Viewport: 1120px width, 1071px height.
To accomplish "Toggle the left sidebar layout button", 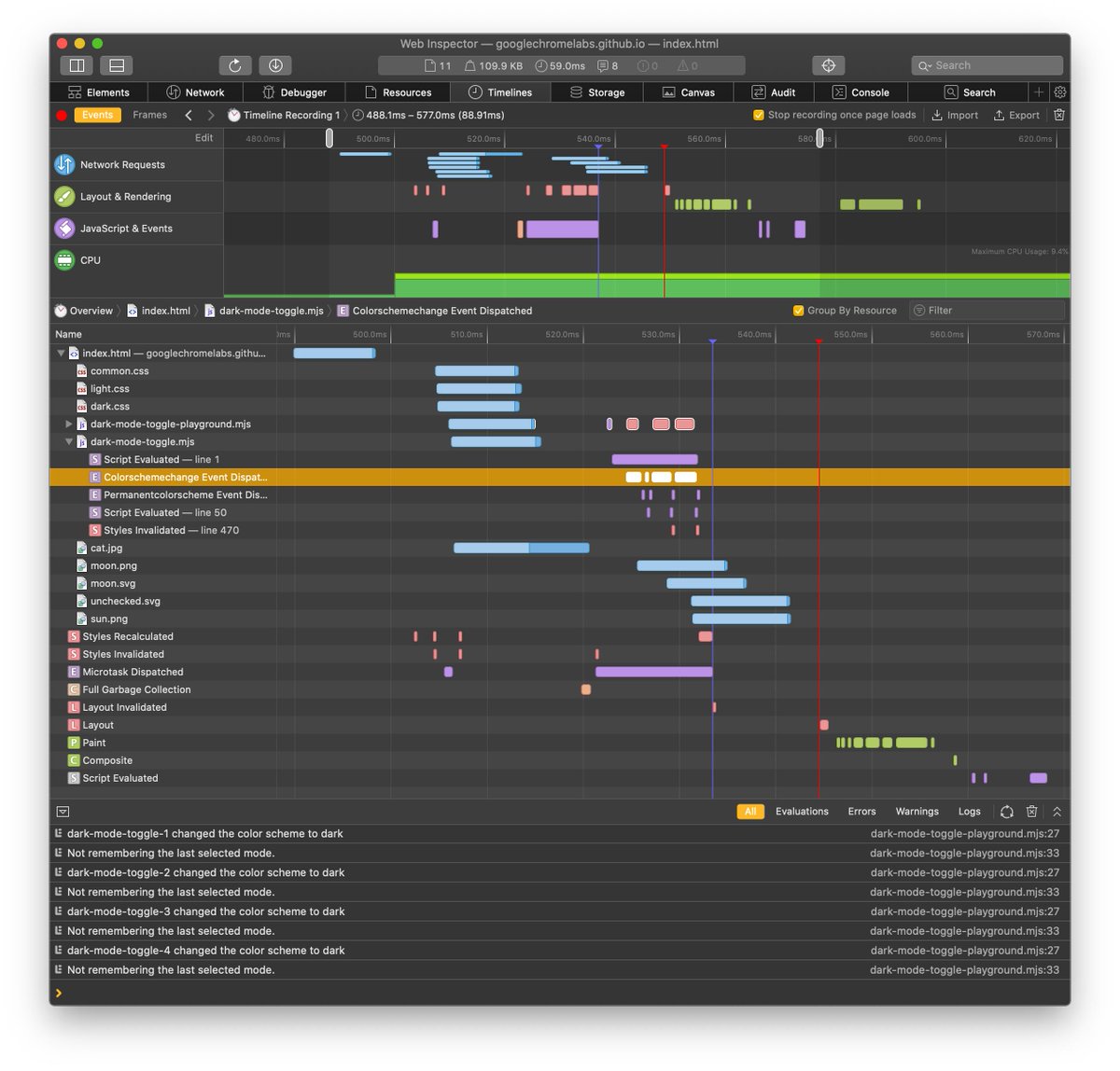I will 77,65.
